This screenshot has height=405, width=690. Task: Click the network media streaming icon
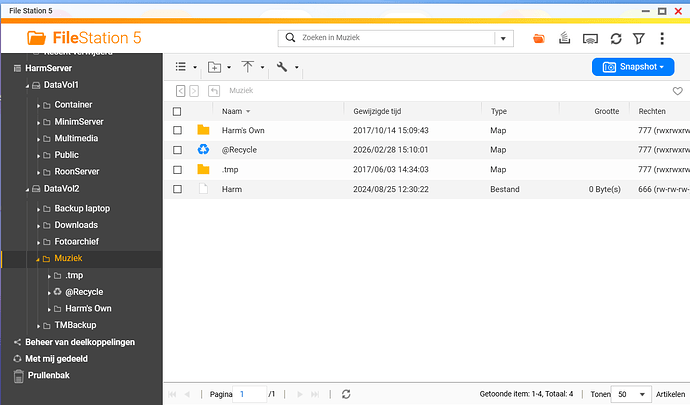[590, 39]
